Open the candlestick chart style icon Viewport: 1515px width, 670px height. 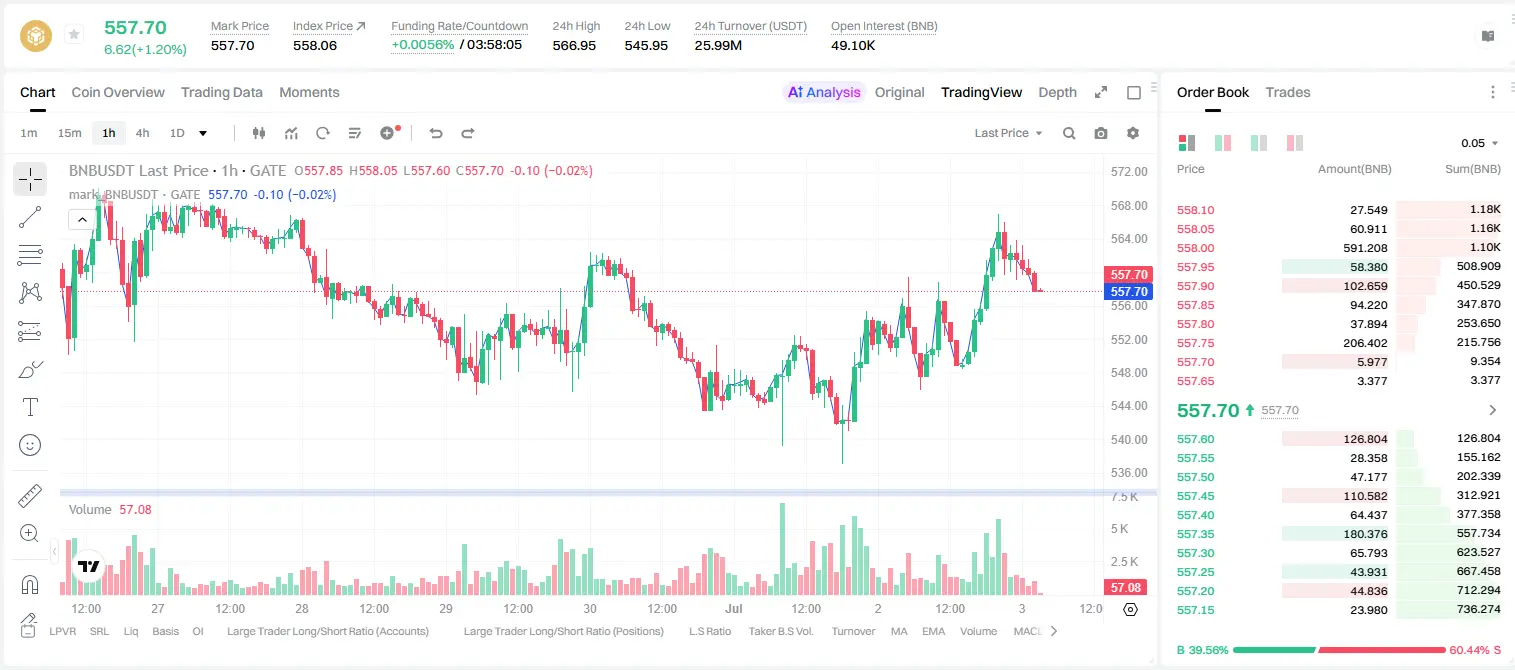point(259,133)
